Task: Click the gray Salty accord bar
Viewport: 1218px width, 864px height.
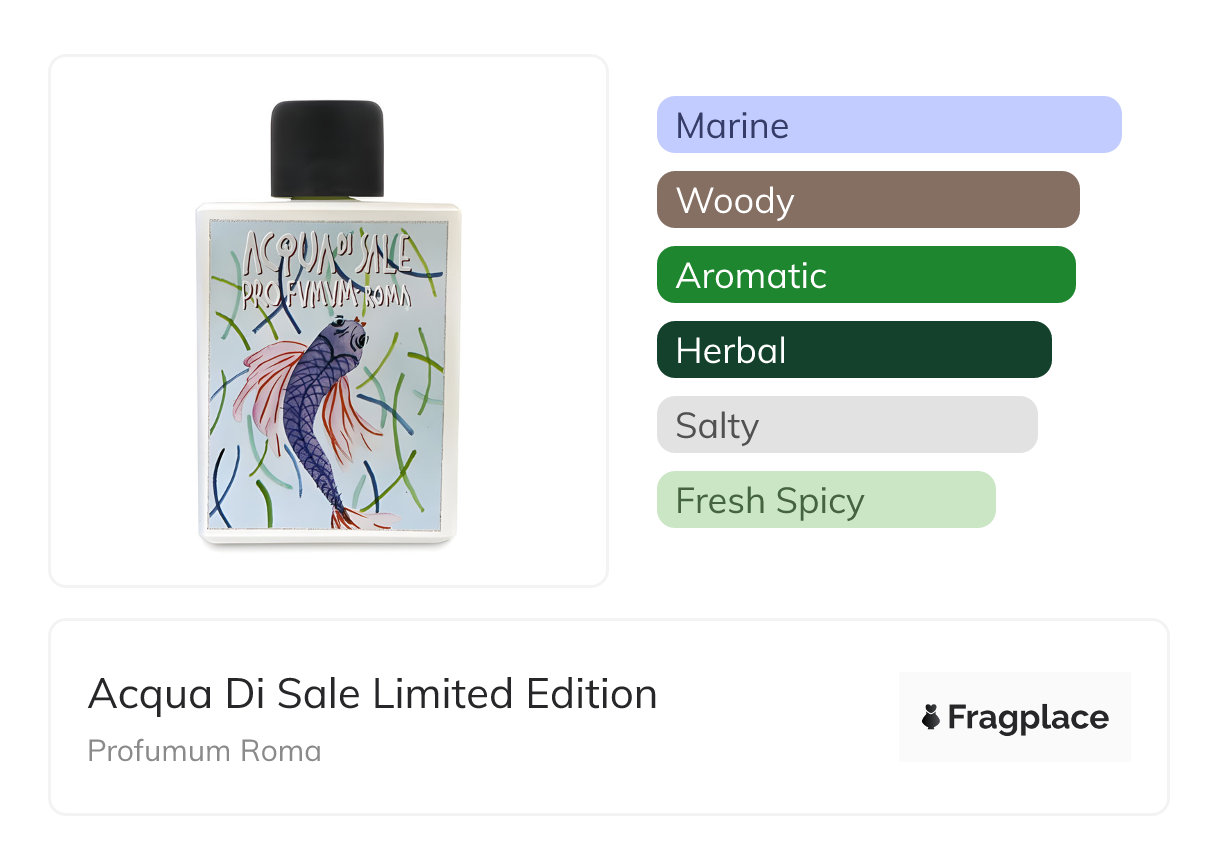Action: [846, 425]
